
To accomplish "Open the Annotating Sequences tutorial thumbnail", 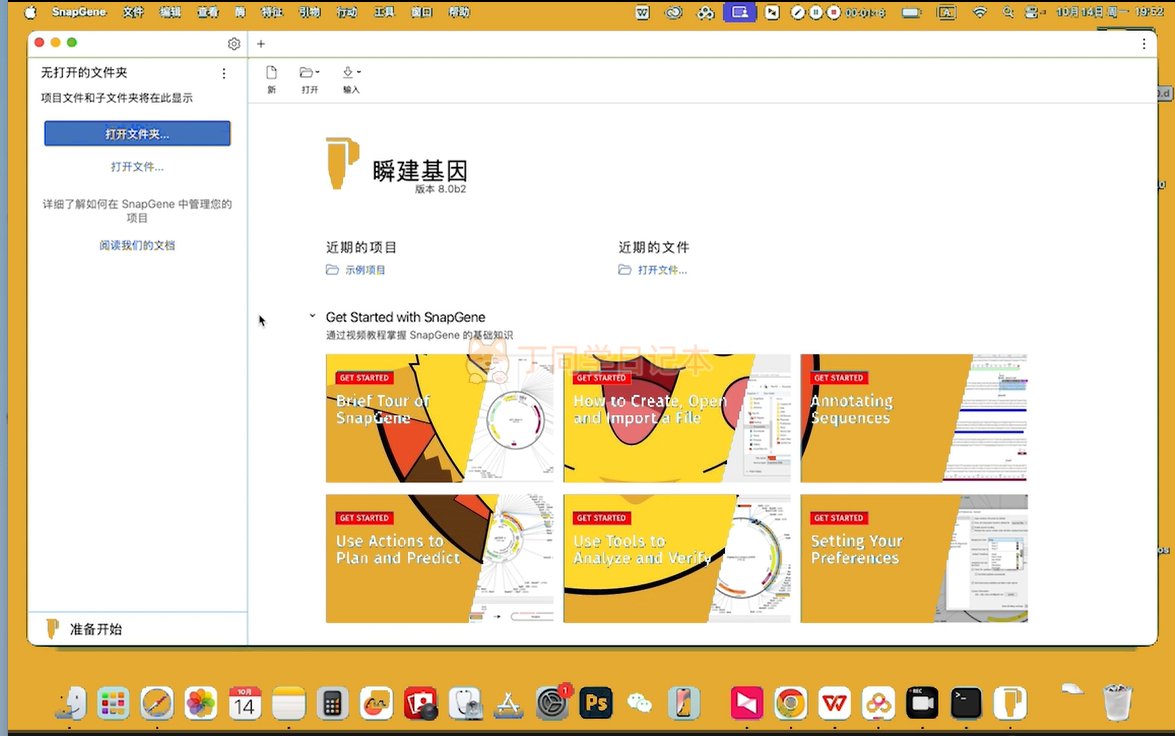I will (x=913, y=418).
